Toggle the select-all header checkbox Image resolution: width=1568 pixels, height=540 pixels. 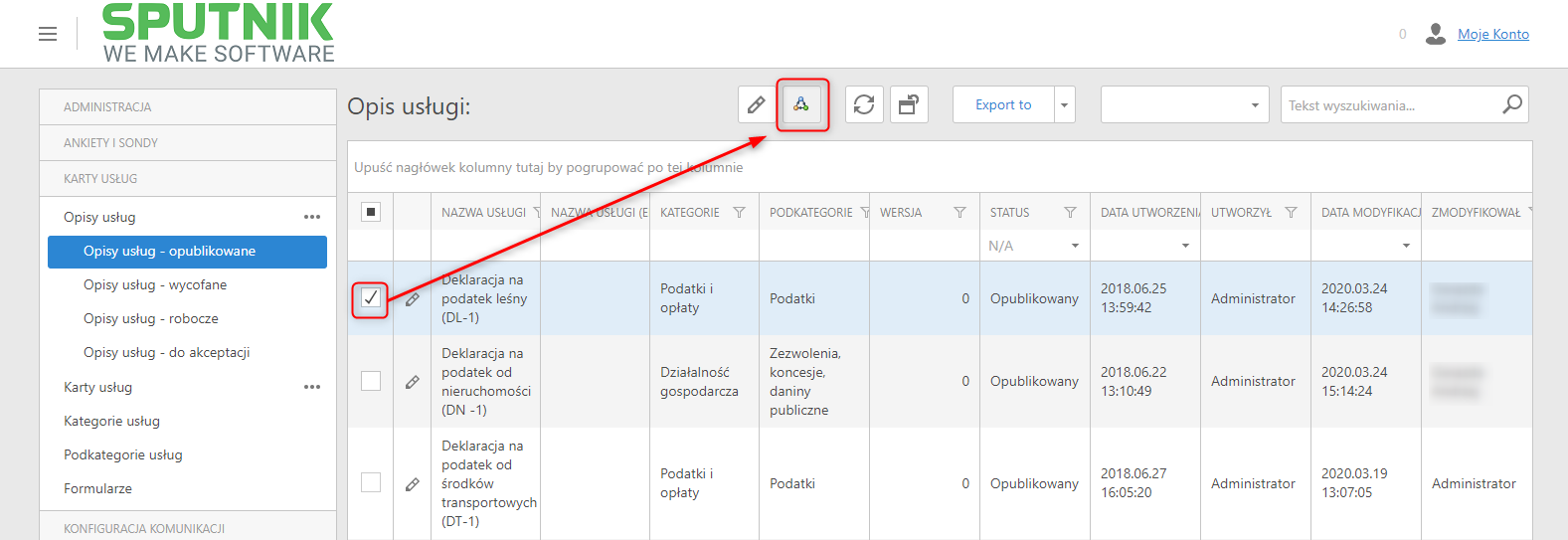point(371,212)
